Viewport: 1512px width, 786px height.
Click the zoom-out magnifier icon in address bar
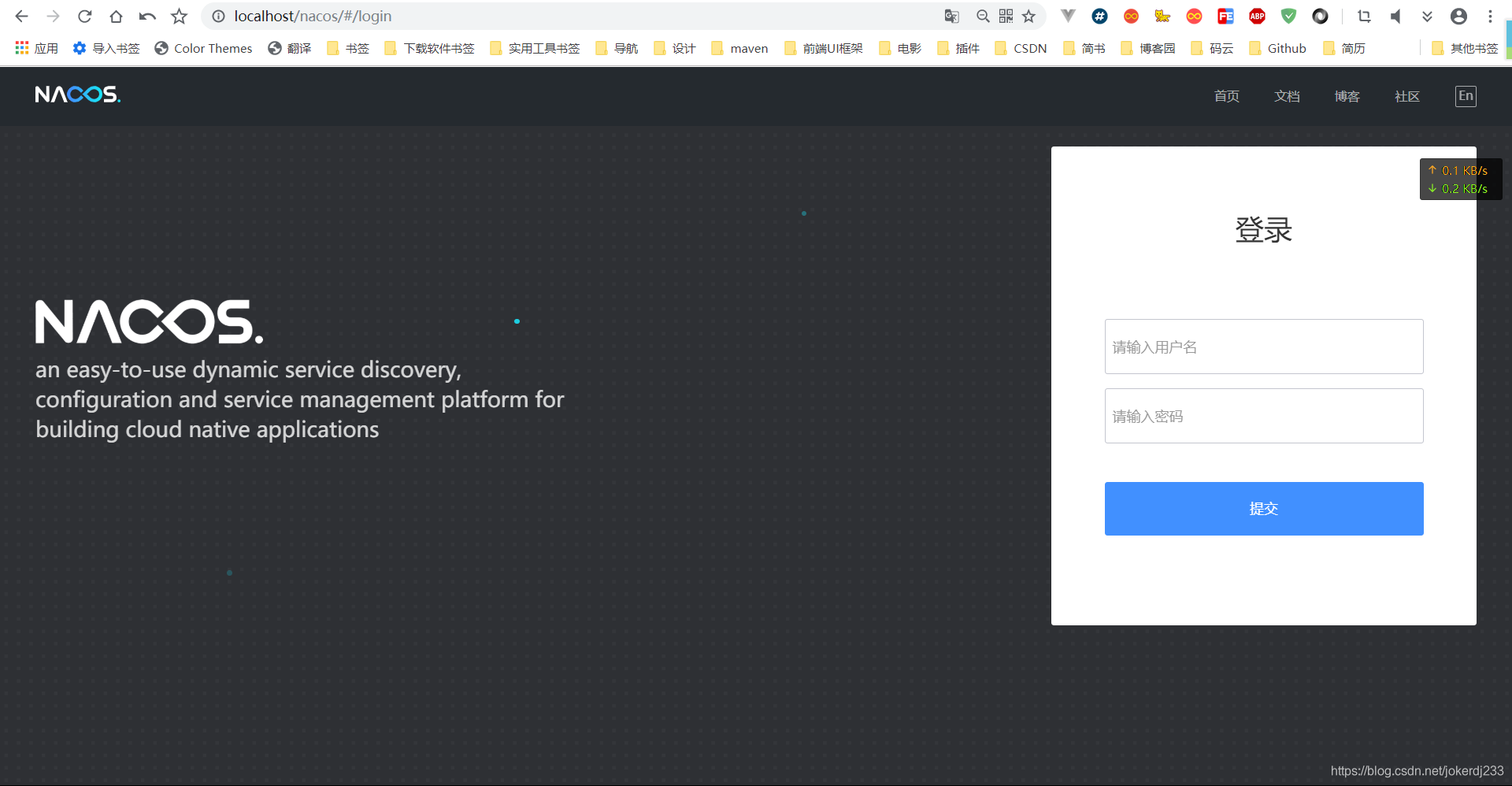[983, 16]
